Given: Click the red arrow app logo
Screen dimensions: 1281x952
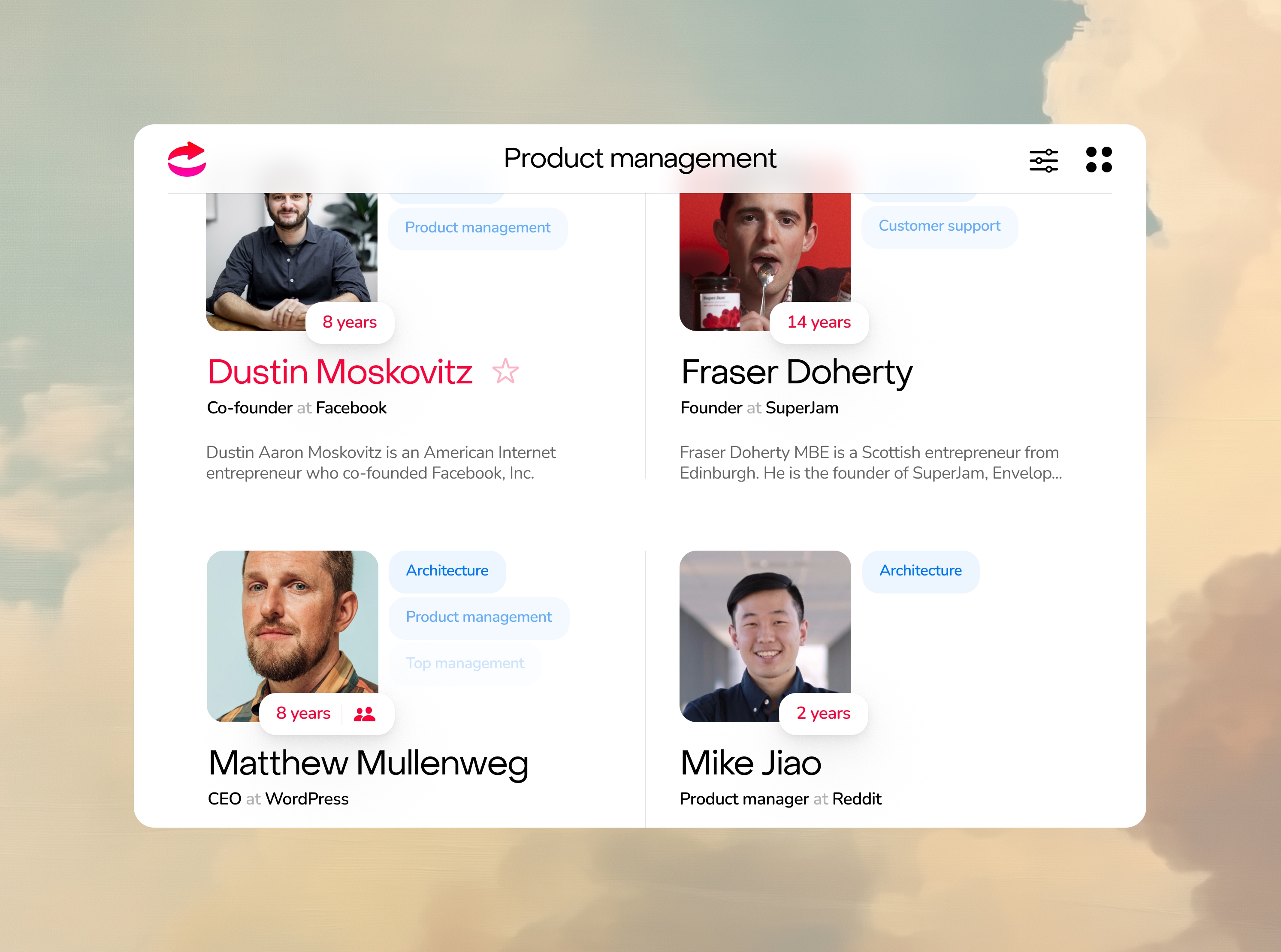Looking at the screenshot, I should coord(187,159).
